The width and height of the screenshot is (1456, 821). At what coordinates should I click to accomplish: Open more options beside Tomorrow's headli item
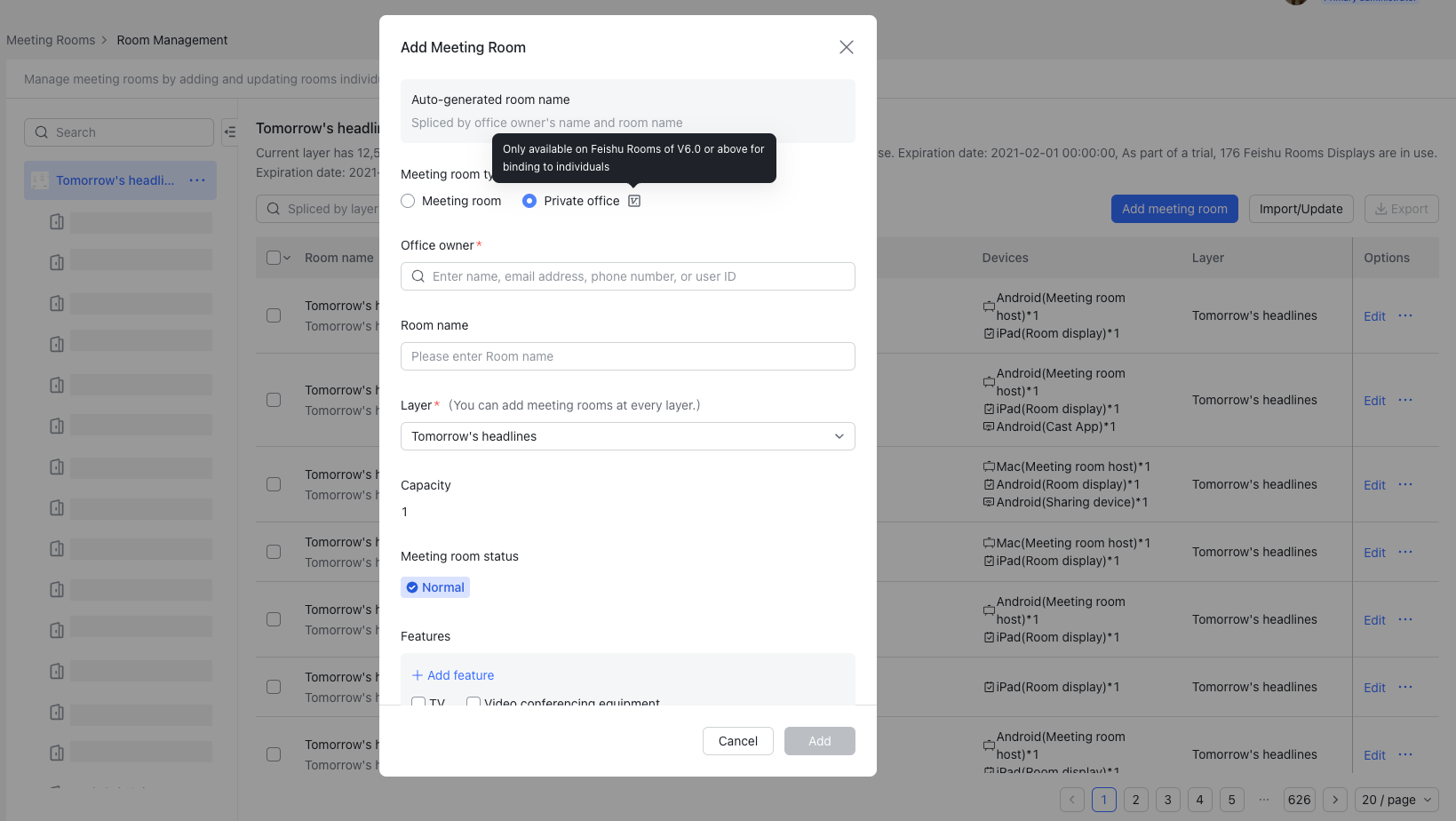tap(197, 179)
